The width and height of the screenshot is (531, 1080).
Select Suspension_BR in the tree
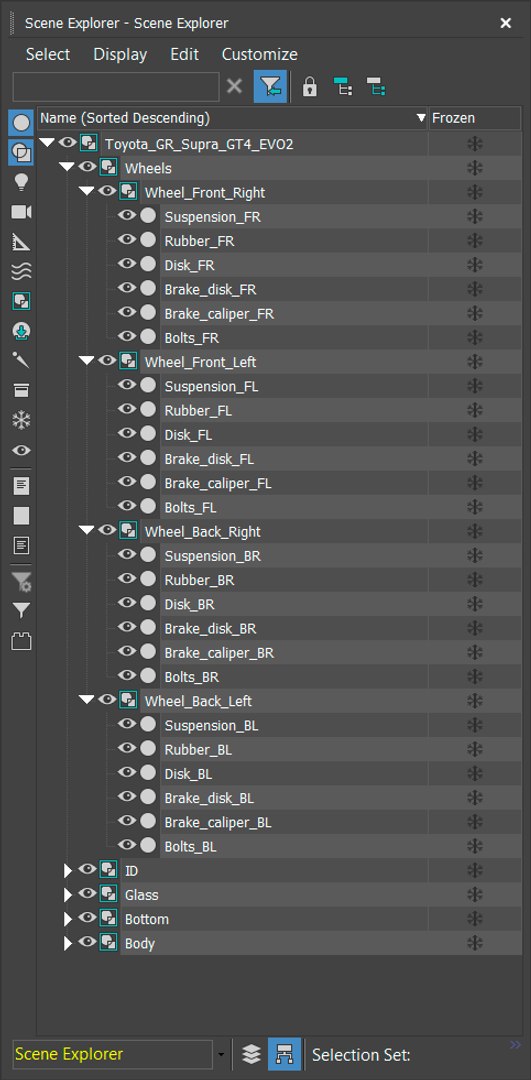pyautogui.click(x=213, y=556)
